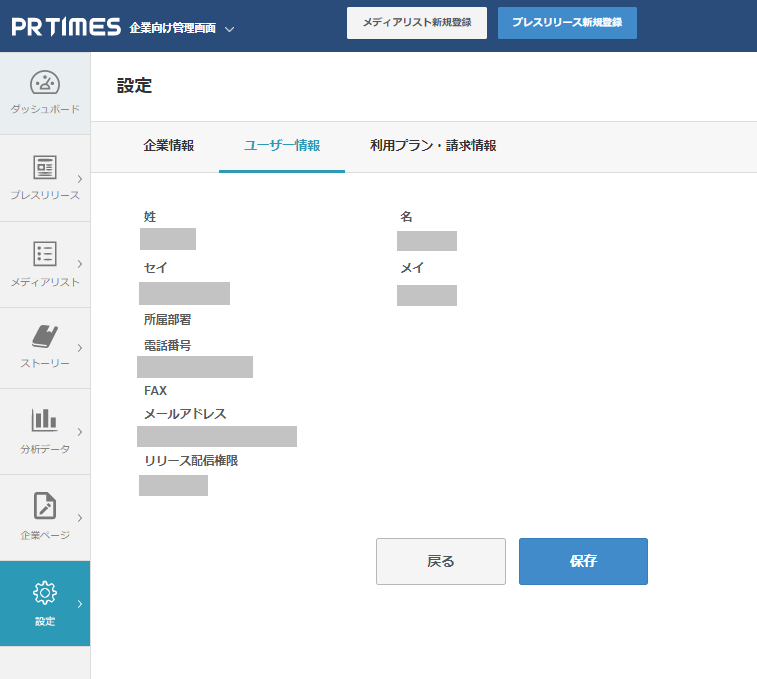The image size is (757, 679).
Task: Open the Story book icon
Action: tap(45, 337)
